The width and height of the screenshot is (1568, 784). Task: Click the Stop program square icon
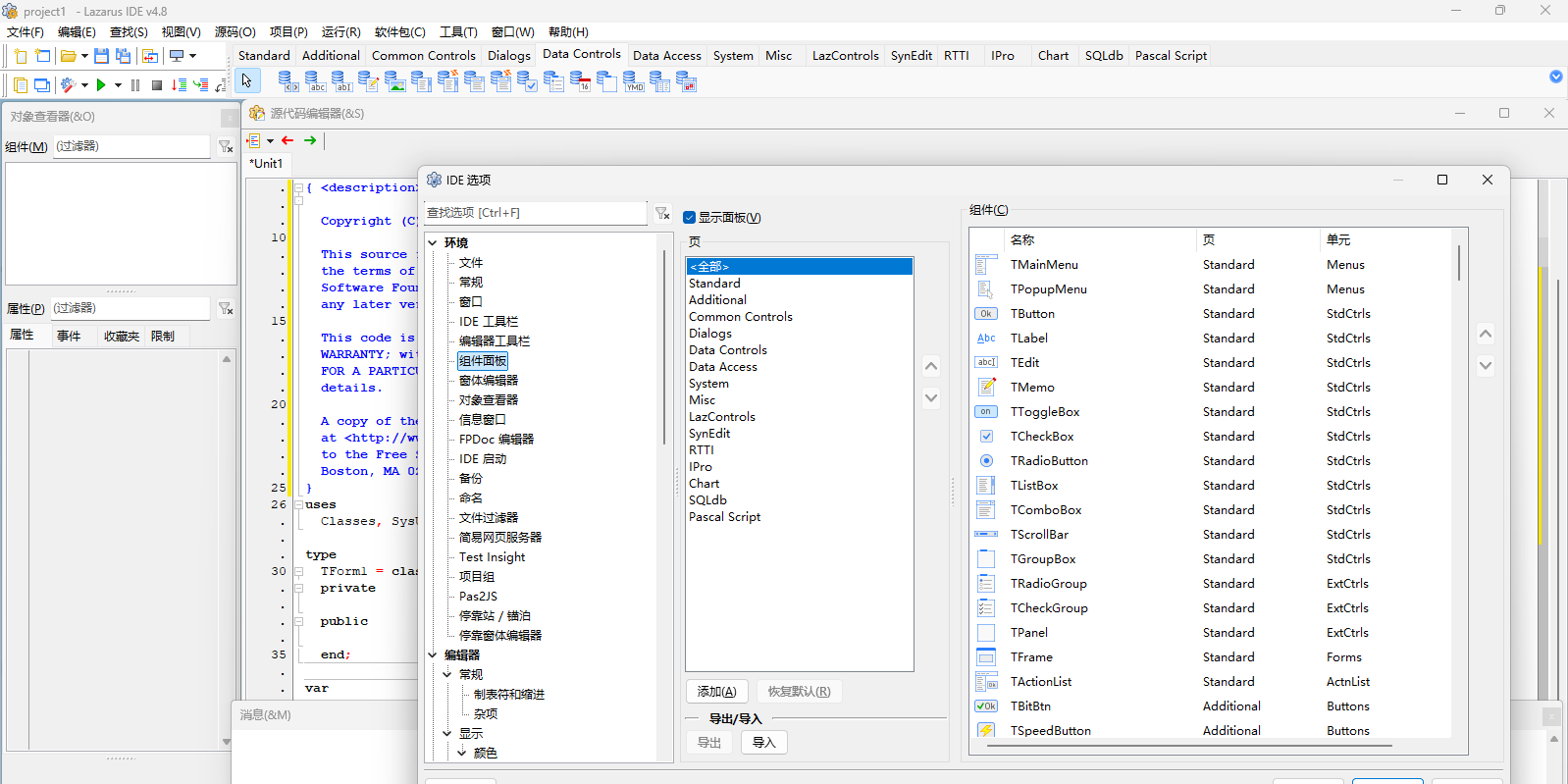click(x=157, y=85)
